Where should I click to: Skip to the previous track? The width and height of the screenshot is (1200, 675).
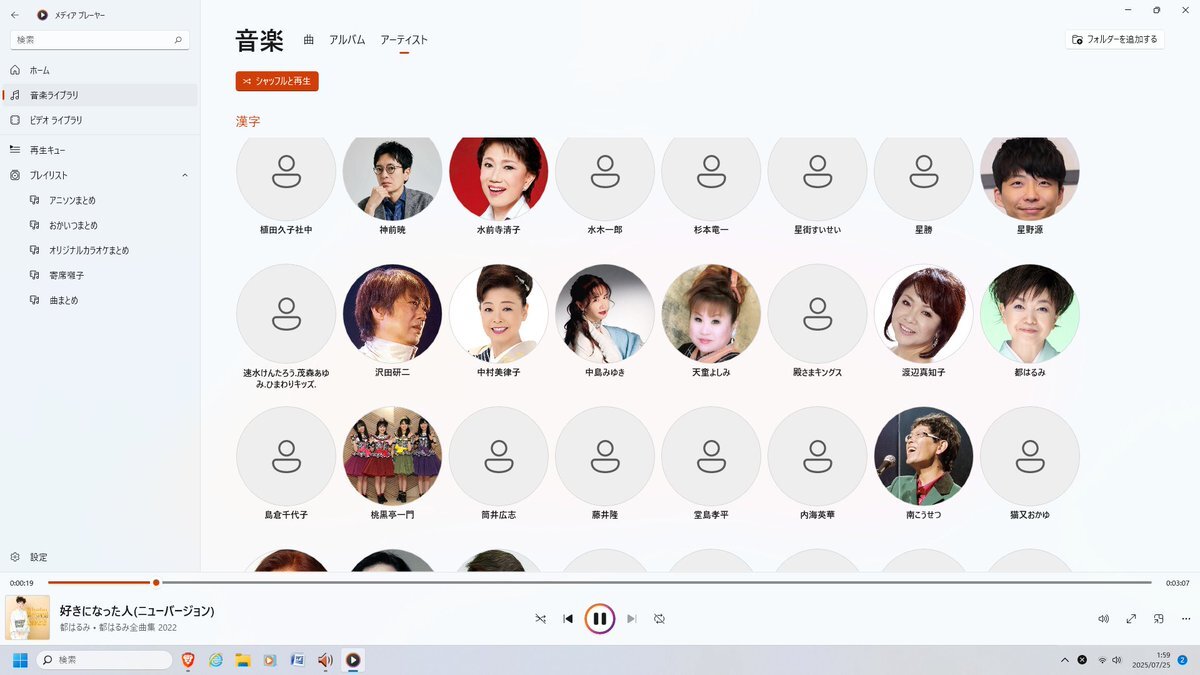click(568, 619)
